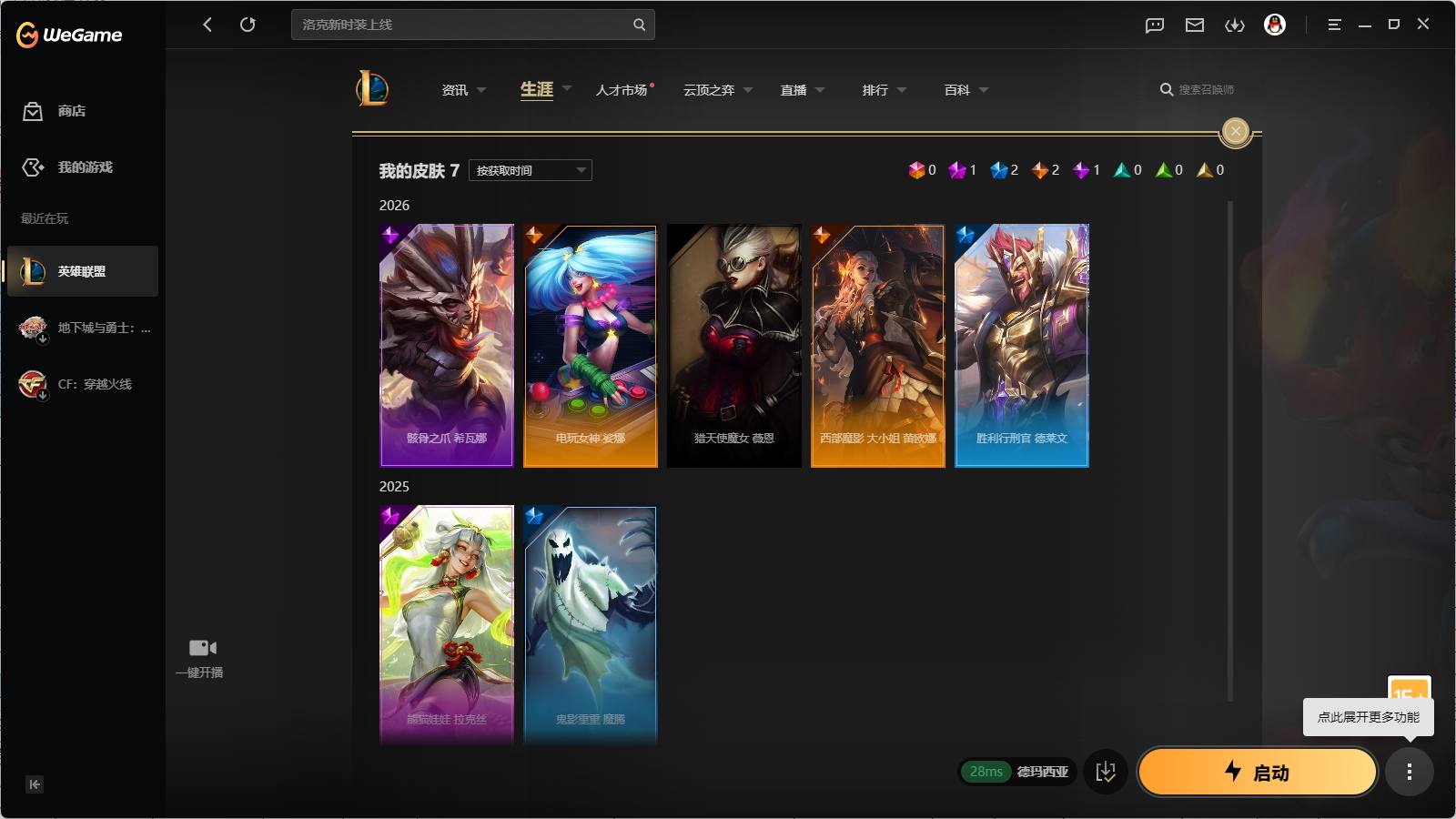Image resolution: width=1456 pixels, height=819 pixels.
Task: Open more functions three-dot button
Action: [x=1410, y=772]
